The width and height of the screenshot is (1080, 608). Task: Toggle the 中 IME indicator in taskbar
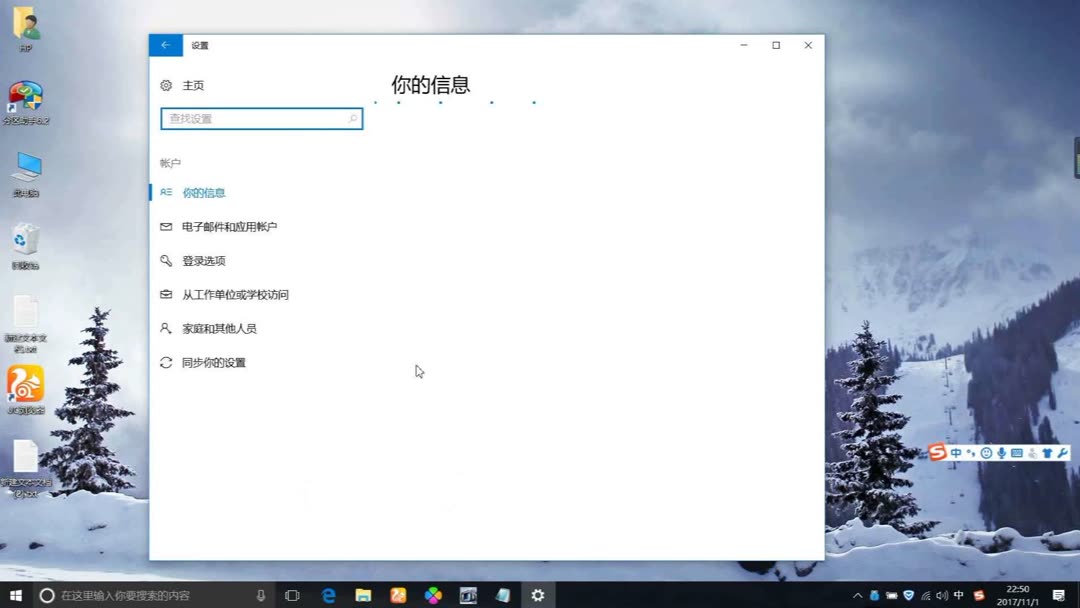pos(958,595)
